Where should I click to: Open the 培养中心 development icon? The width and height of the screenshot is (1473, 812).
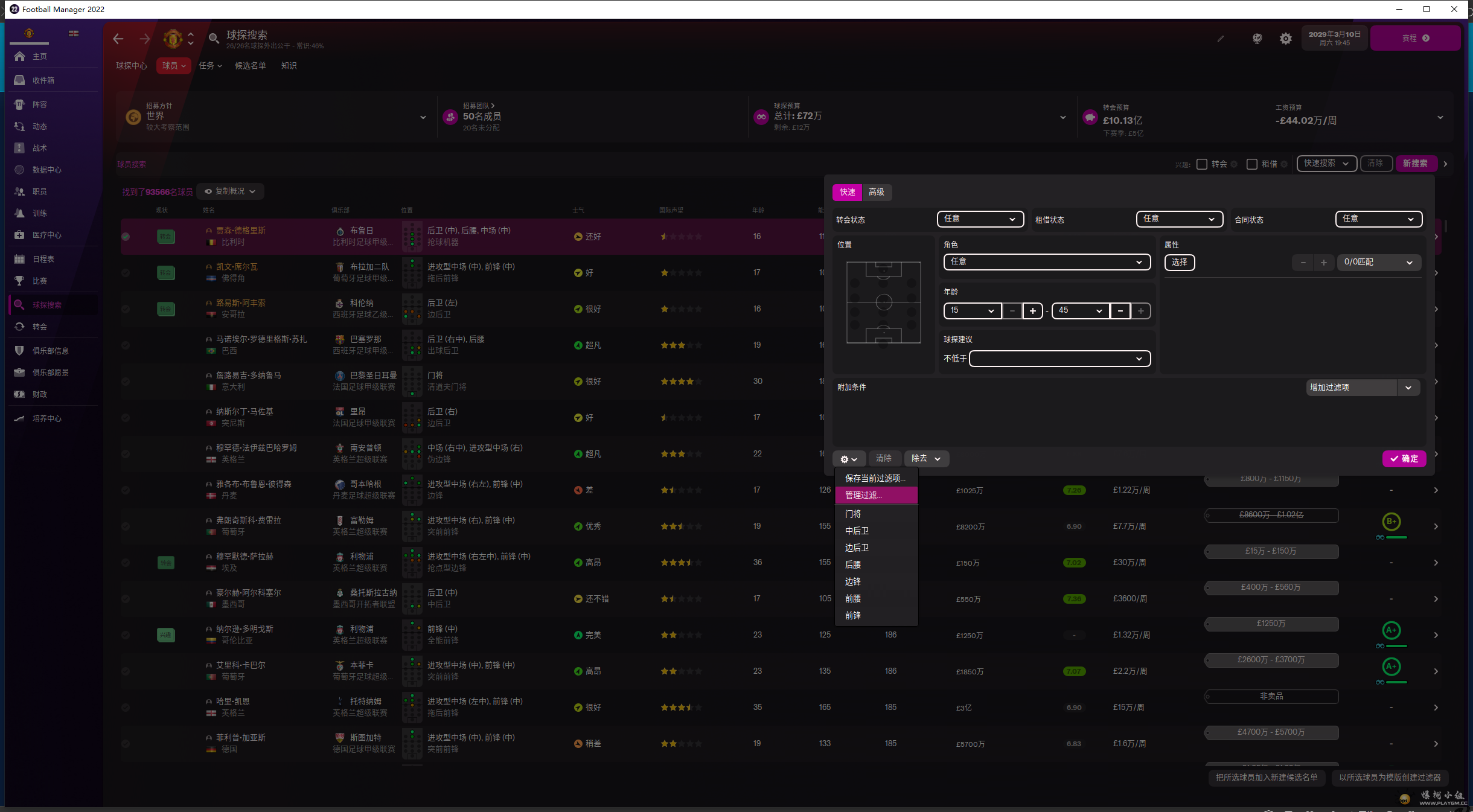tap(19, 418)
